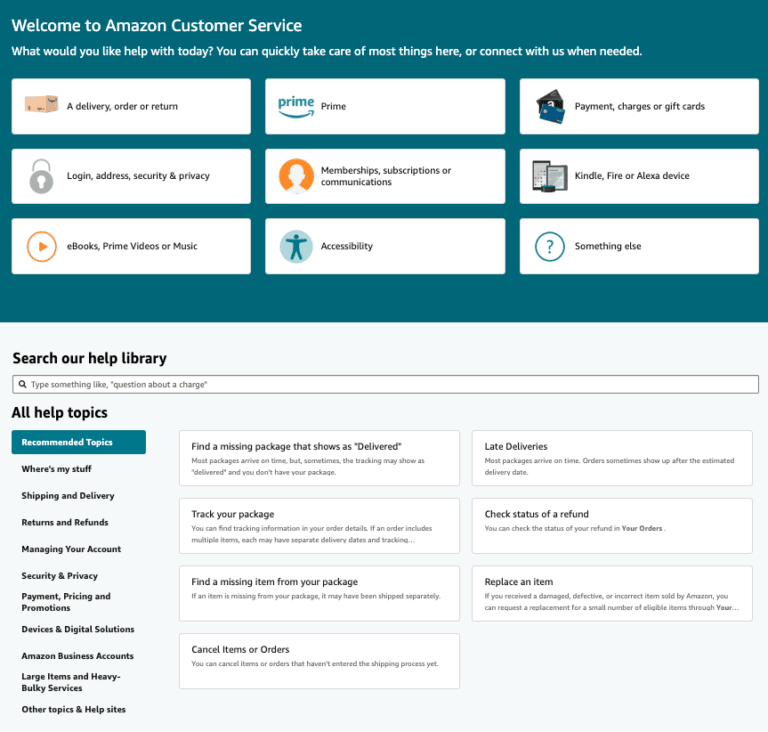
Task: Open the 'Payment, charges or gift cards' label
Action: (x=640, y=106)
